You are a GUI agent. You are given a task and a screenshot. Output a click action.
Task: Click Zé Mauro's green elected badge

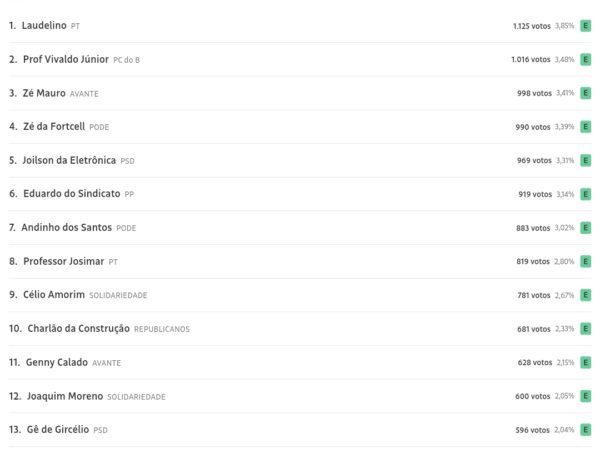click(x=585, y=93)
